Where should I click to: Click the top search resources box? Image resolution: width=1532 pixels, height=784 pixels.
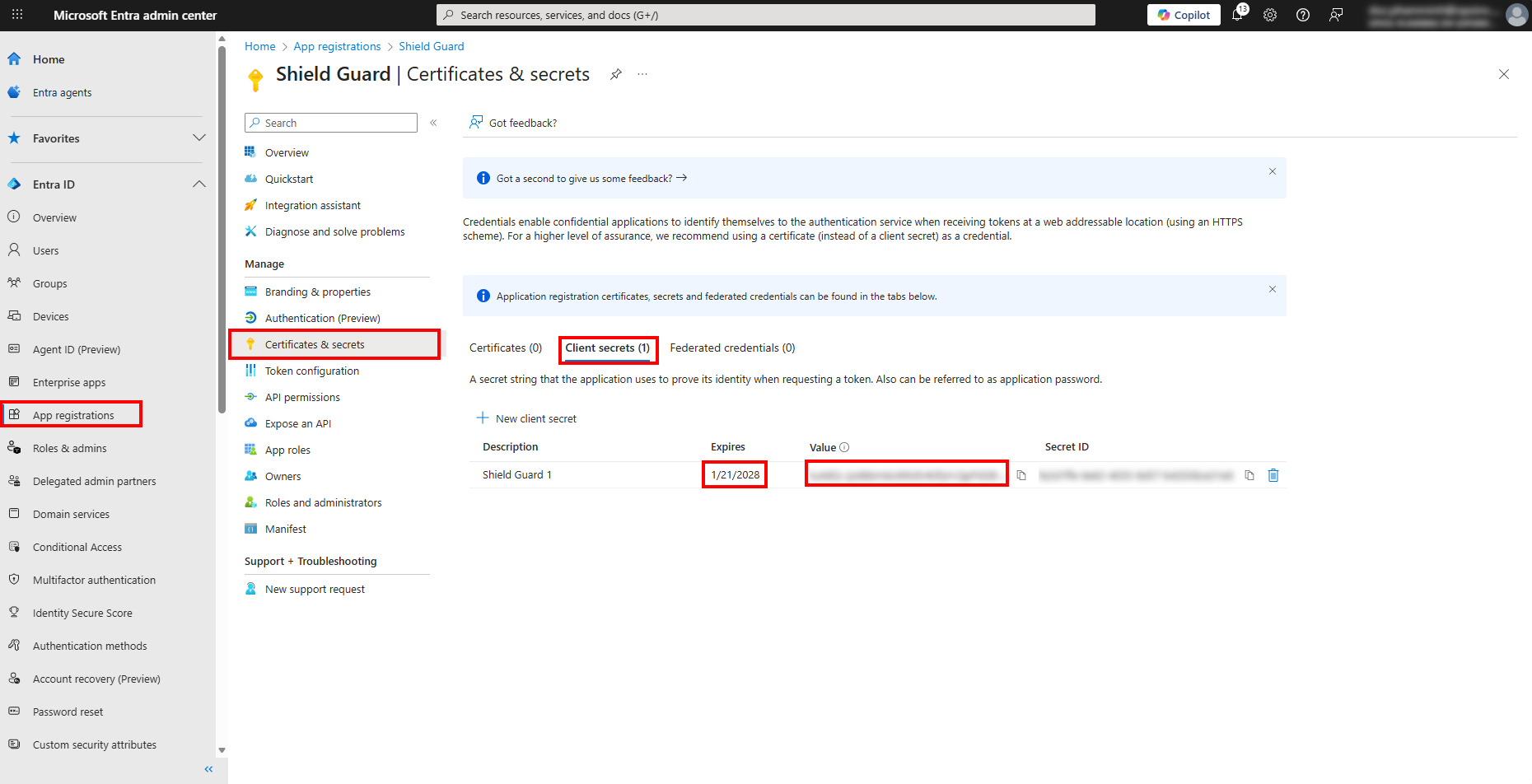[766, 15]
